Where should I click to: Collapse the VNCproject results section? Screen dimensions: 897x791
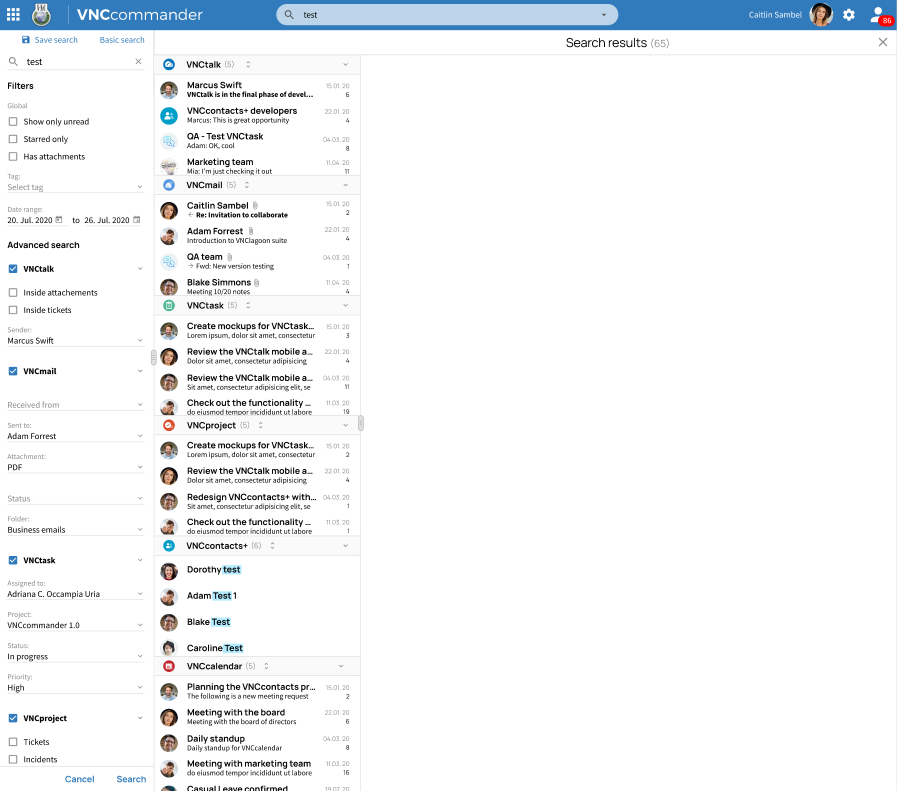[345, 425]
